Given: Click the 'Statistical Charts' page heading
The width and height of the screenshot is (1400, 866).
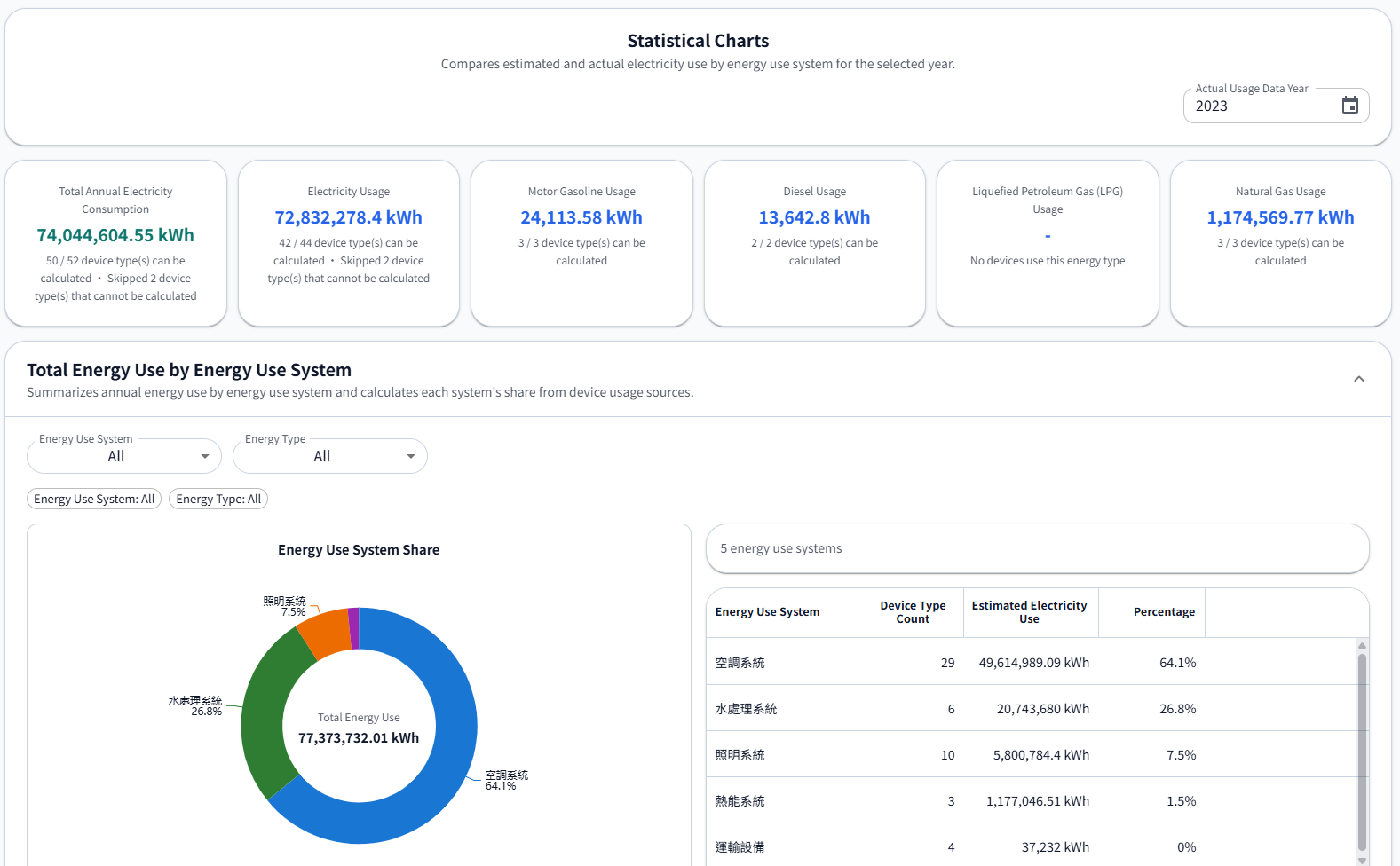Looking at the screenshot, I should (698, 41).
